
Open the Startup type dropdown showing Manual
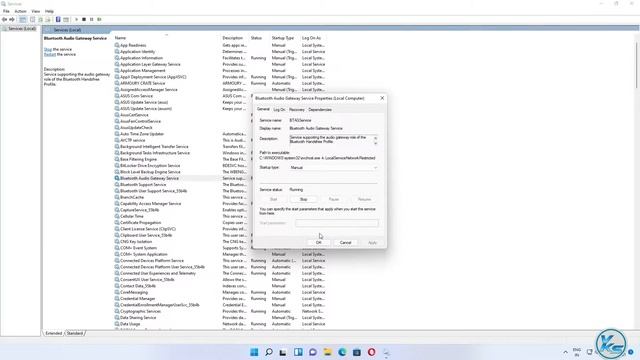pos(333,168)
